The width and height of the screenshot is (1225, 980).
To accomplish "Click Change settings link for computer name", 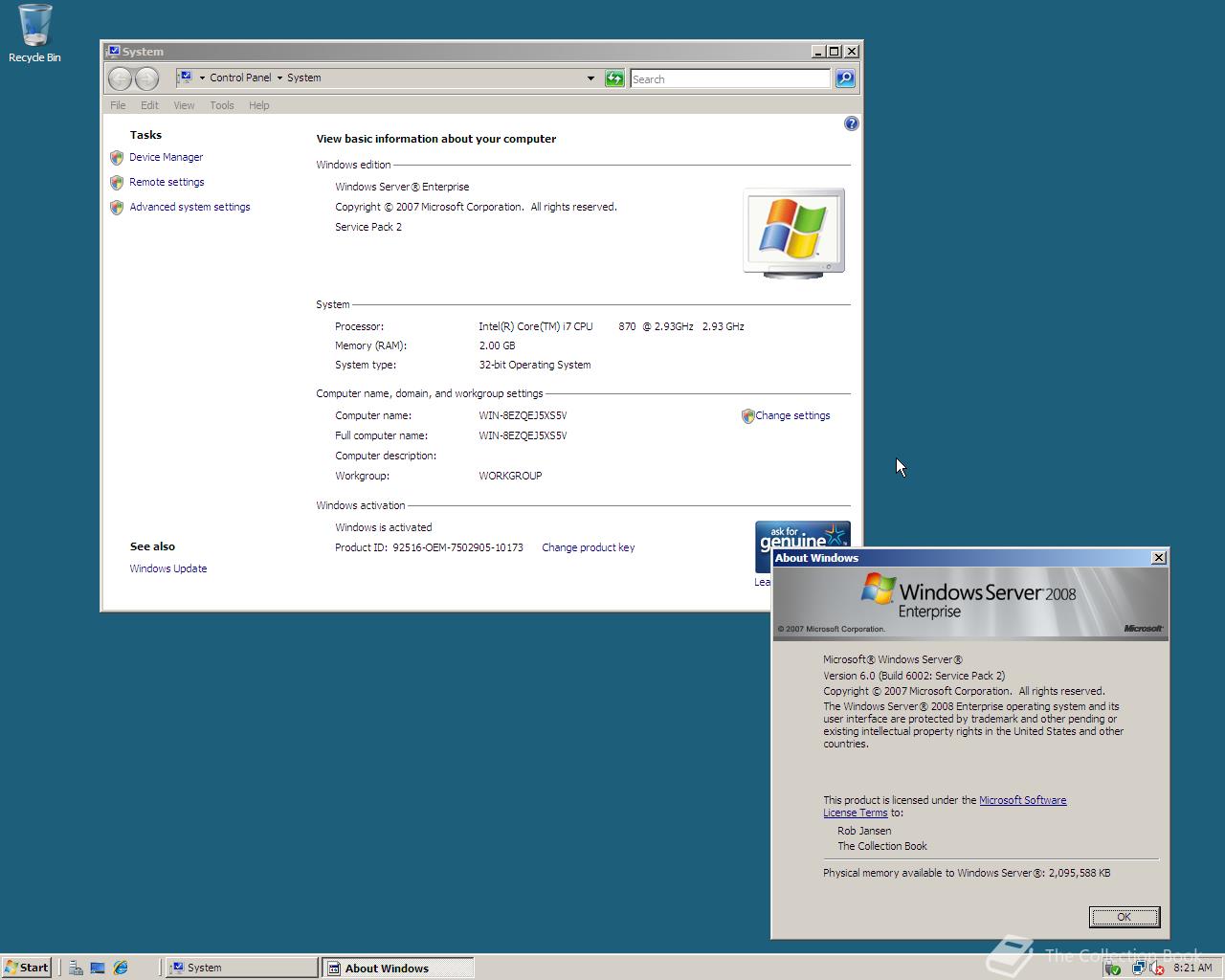I will tap(792, 415).
